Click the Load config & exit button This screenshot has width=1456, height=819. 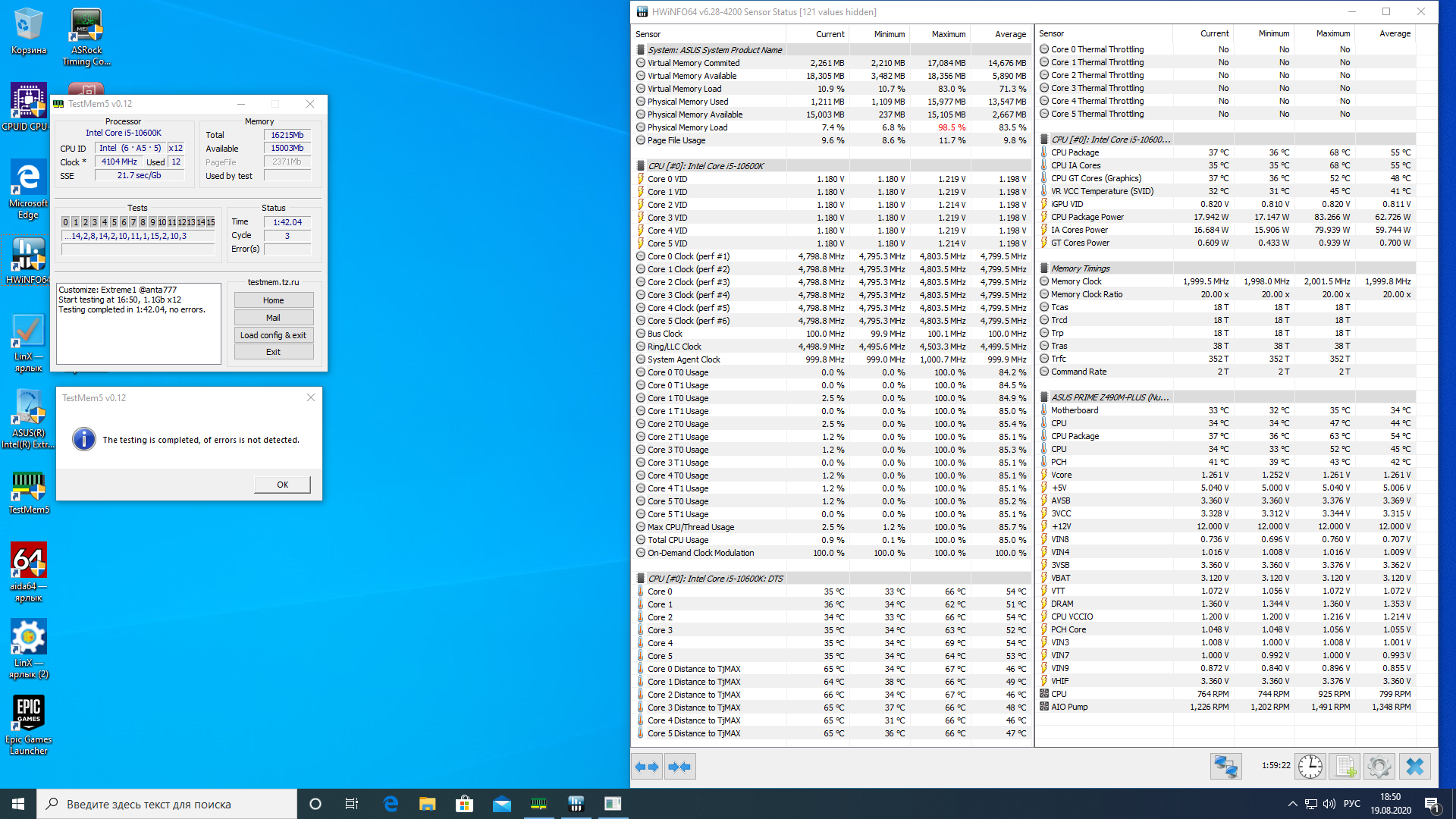point(273,335)
